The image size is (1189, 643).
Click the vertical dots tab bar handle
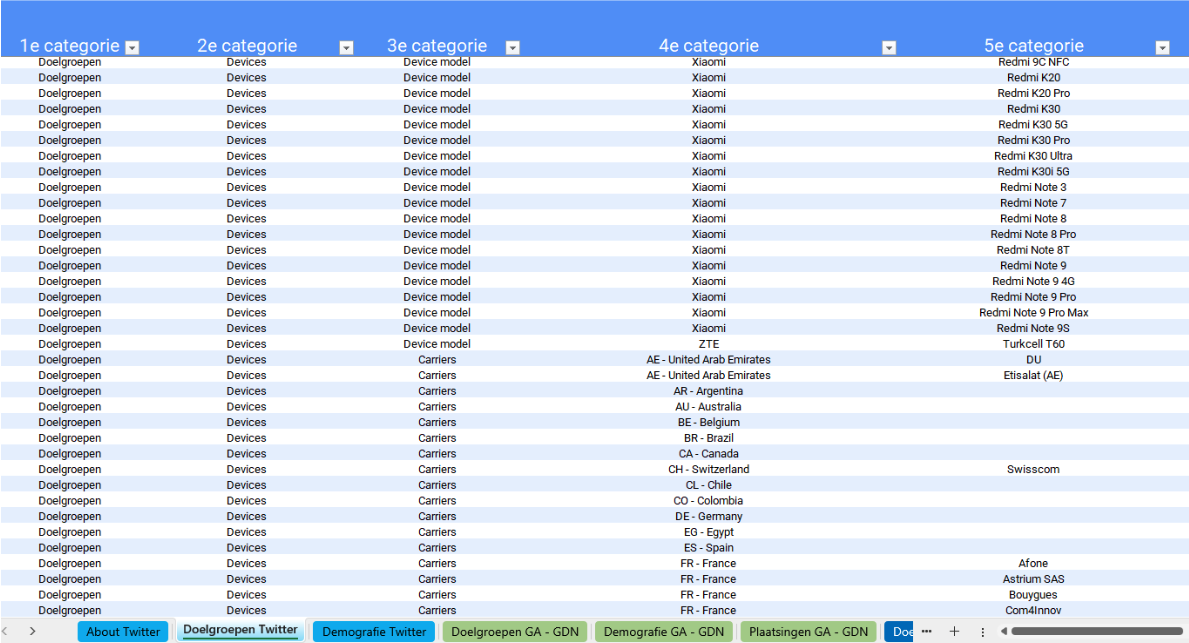(983, 632)
